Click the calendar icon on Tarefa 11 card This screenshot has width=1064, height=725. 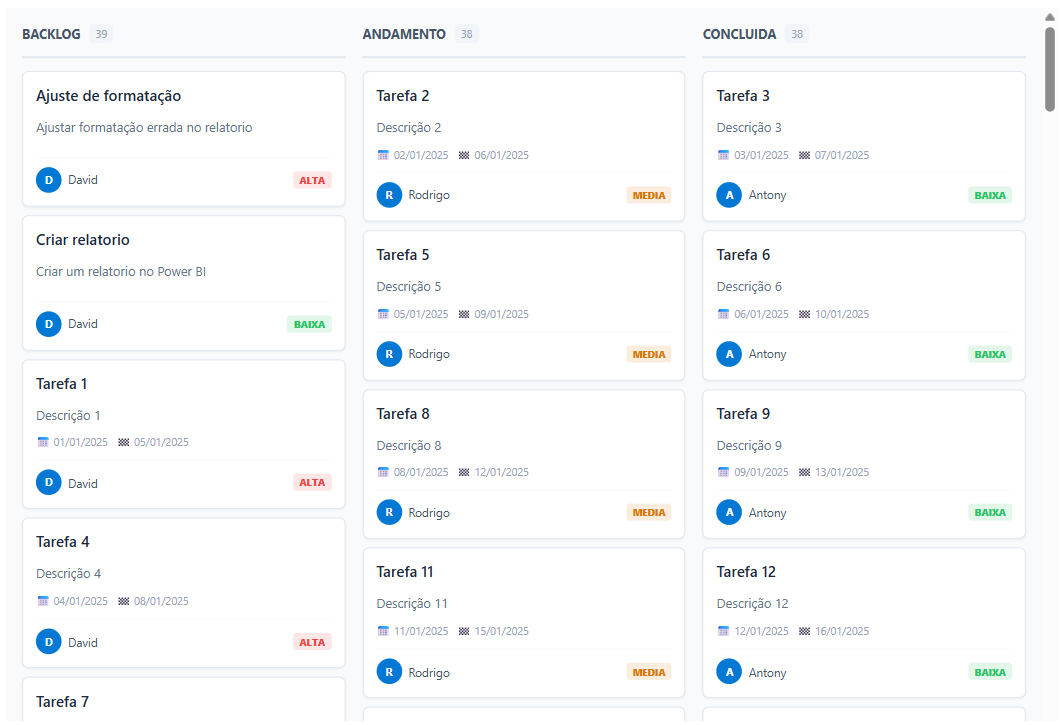(x=383, y=631)
